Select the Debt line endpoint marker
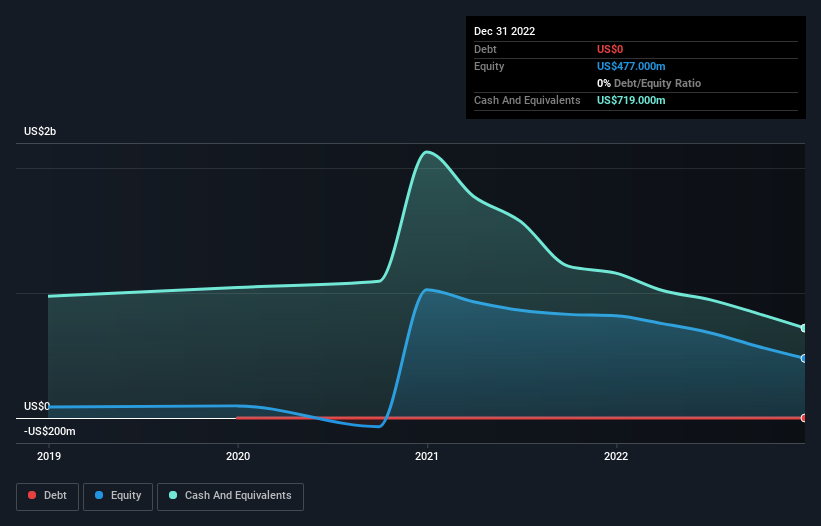The width and height of the screenshot is (821, 526). pyautogui.click(x=804, y=418)
